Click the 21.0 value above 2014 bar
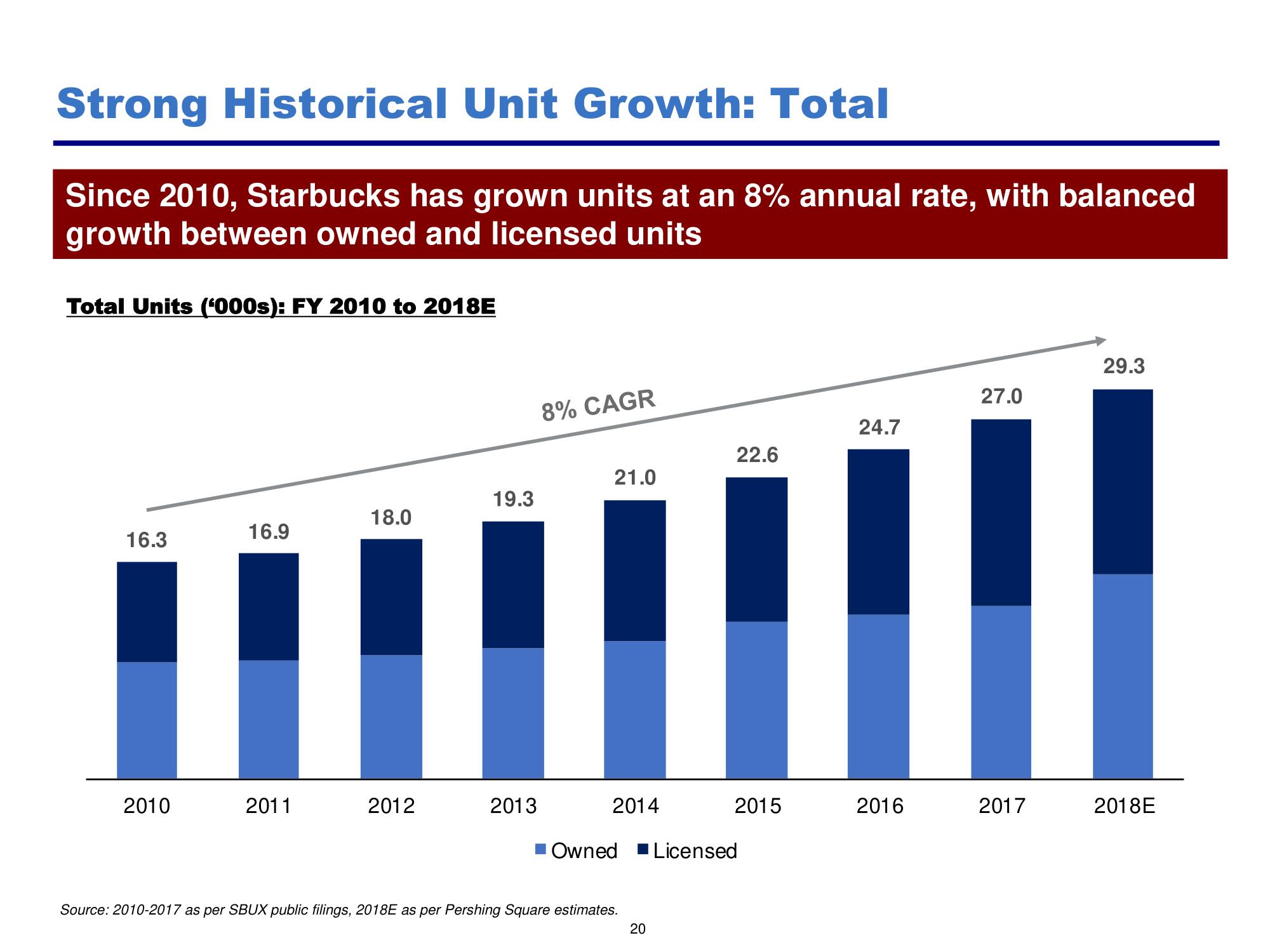Image resolution: width=1270 pixels, height=952 pixels. click(x=635, y=478)
